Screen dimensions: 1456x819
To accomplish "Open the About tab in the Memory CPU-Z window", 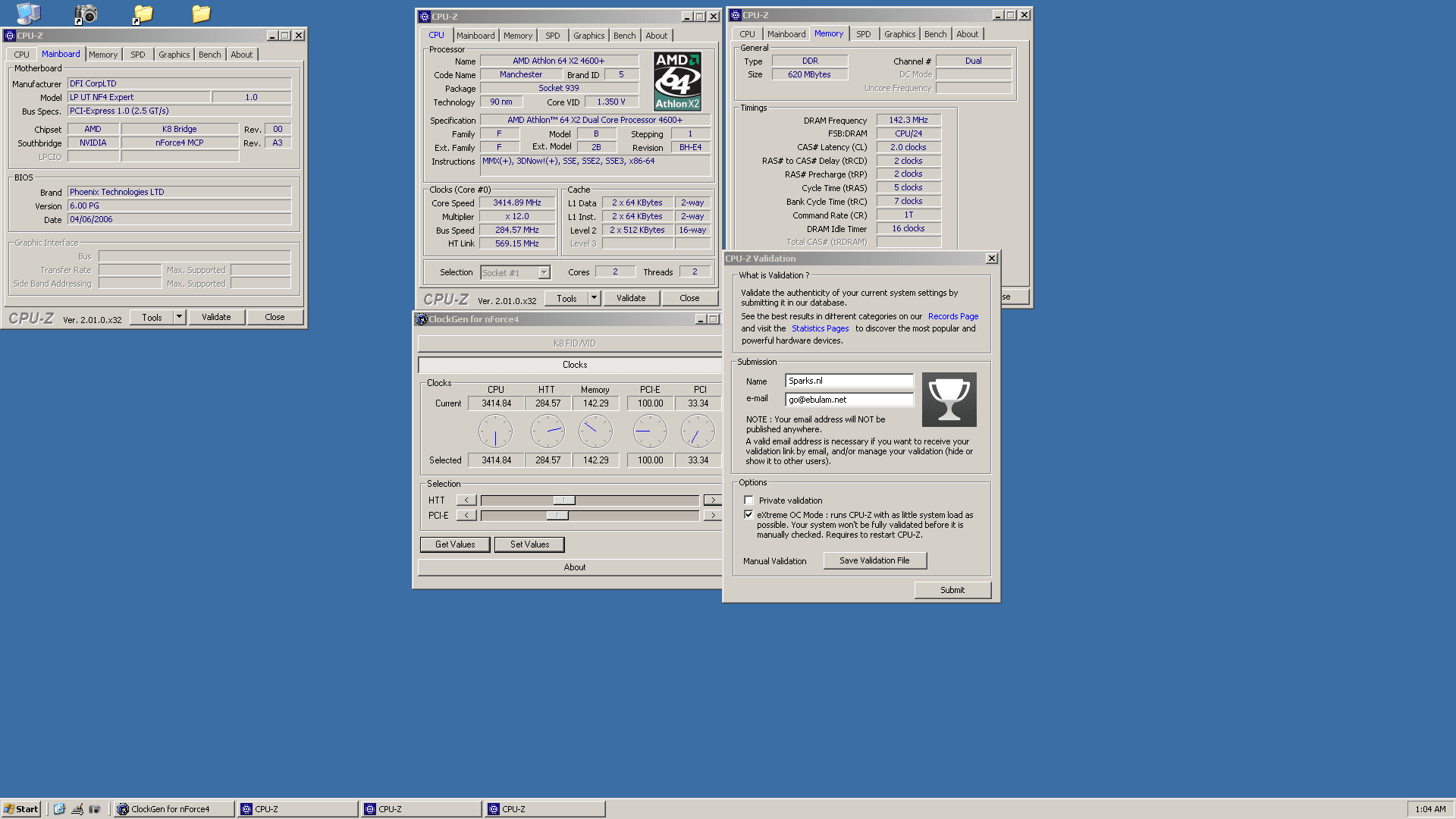I will pyautogui.click(x=968, y=34).
